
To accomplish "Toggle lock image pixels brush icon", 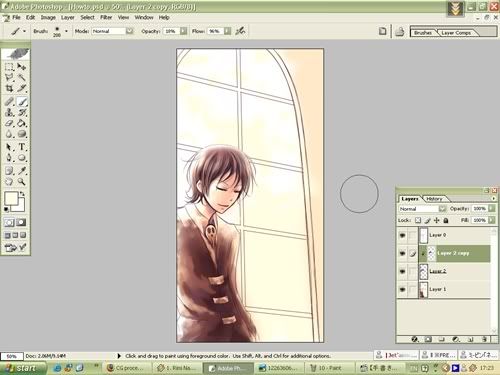I will (428, 220).
